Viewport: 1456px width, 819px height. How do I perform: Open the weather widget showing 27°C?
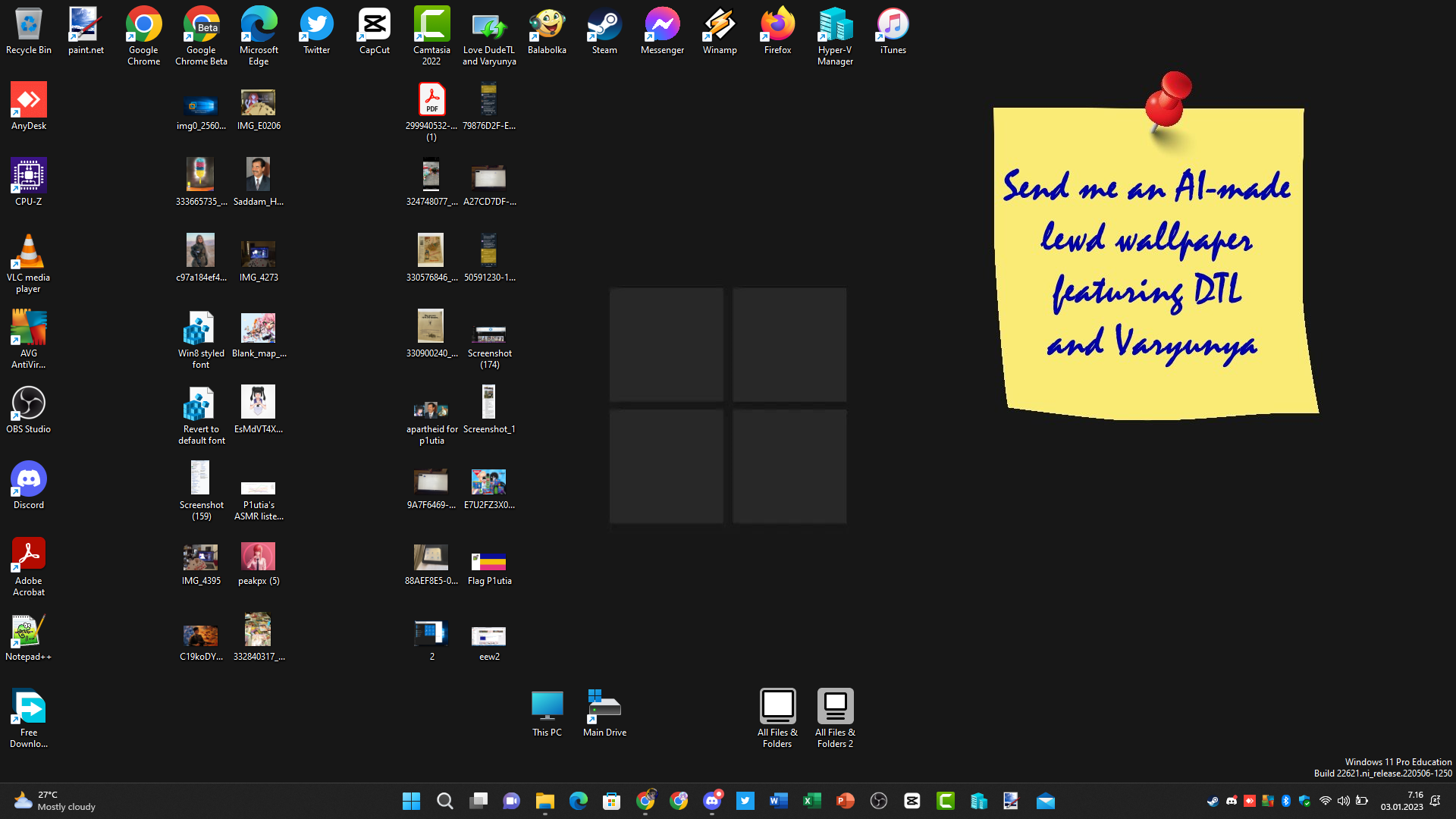point(53,801)
